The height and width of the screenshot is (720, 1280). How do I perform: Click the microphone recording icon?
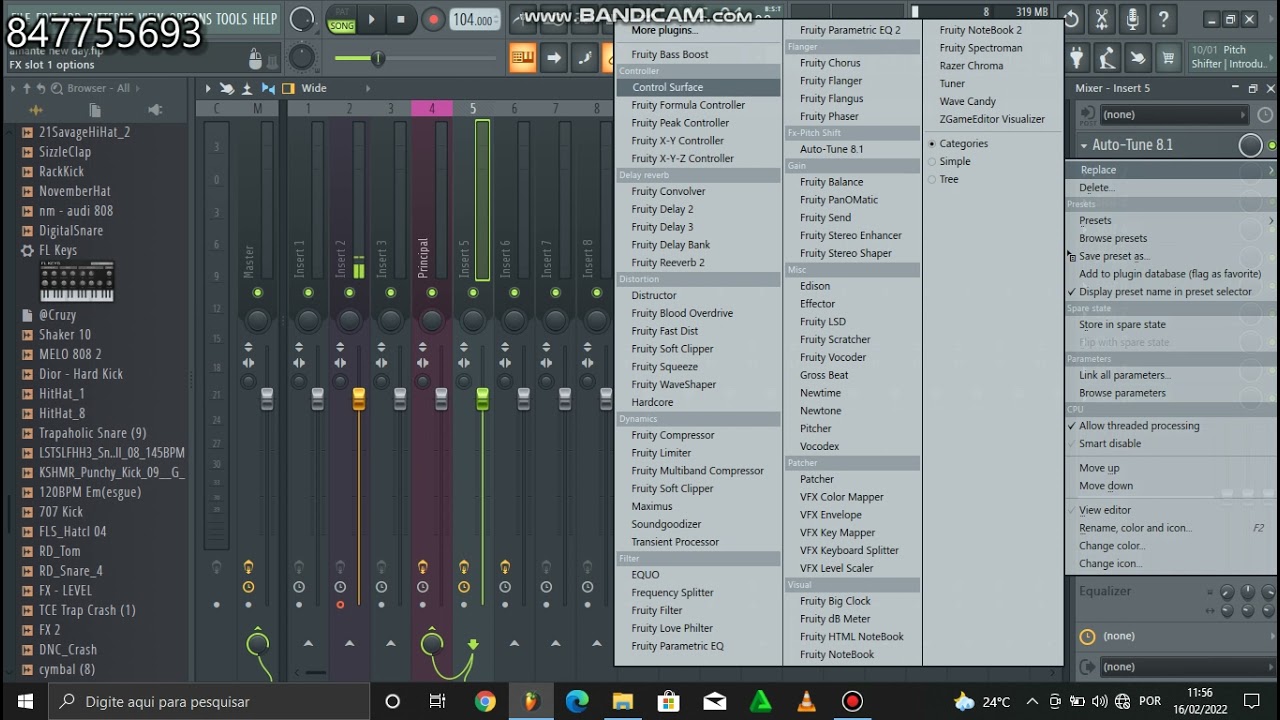(x=1132, y=19)
